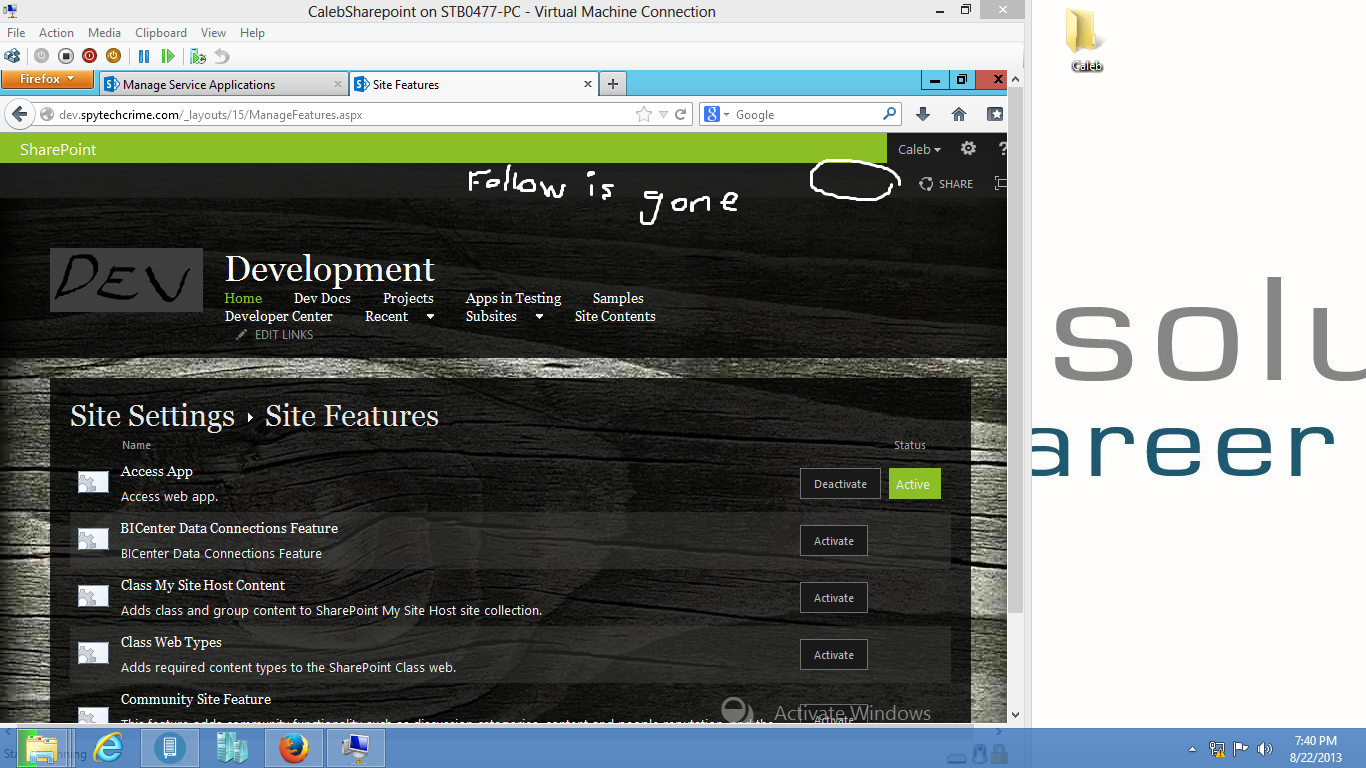The height and width of the screenshot is (768, 1366).
Task: Click the Site Settings breadcrumb
Action: tap(152, 416)
